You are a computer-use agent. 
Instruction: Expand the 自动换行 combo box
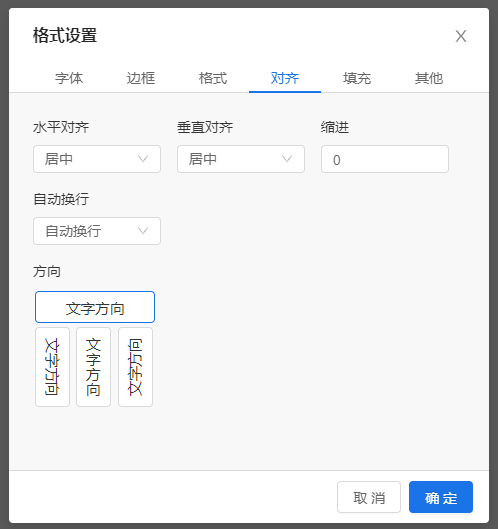(x=97, y=231)
